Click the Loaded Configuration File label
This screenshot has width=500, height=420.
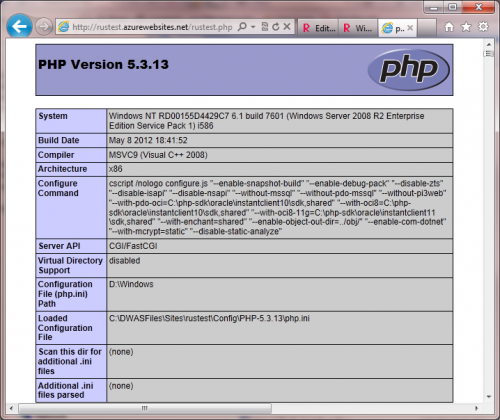[x=65, y=328]
